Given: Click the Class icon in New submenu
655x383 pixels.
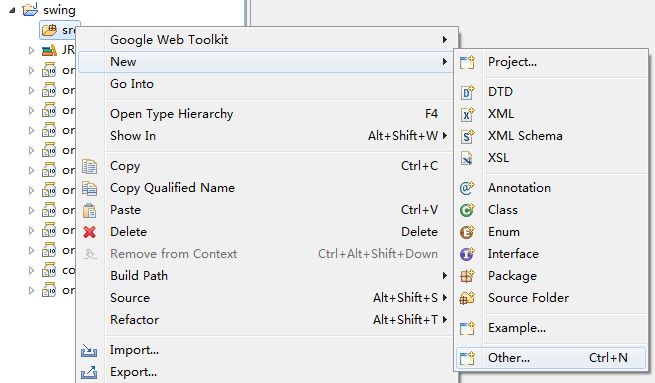Looking at the screenshot, I should tap(467, 210).
